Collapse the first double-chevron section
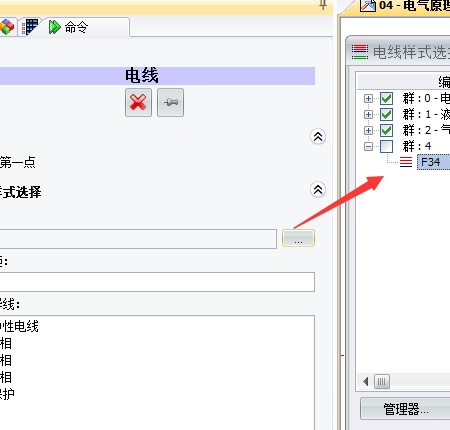The width and height of the screenshot is (450, 430). [x=318, y=137]
